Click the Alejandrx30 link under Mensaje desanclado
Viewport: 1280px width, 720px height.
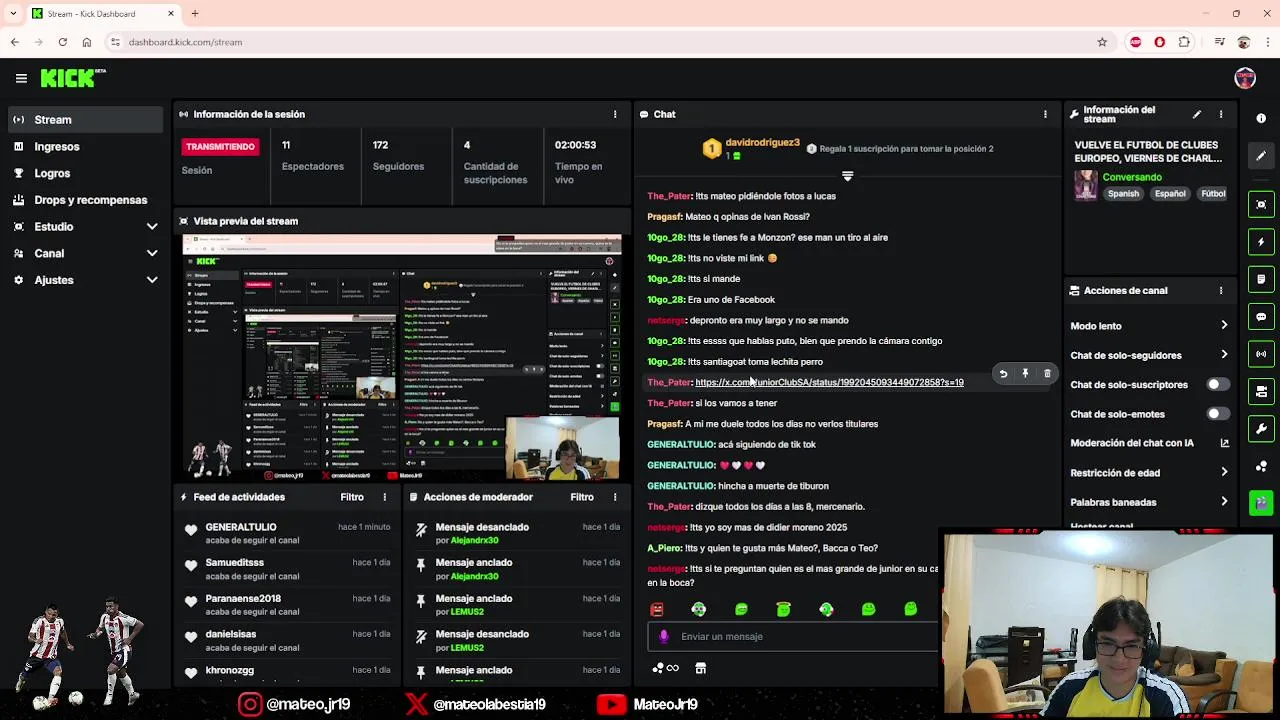point(474,541)
